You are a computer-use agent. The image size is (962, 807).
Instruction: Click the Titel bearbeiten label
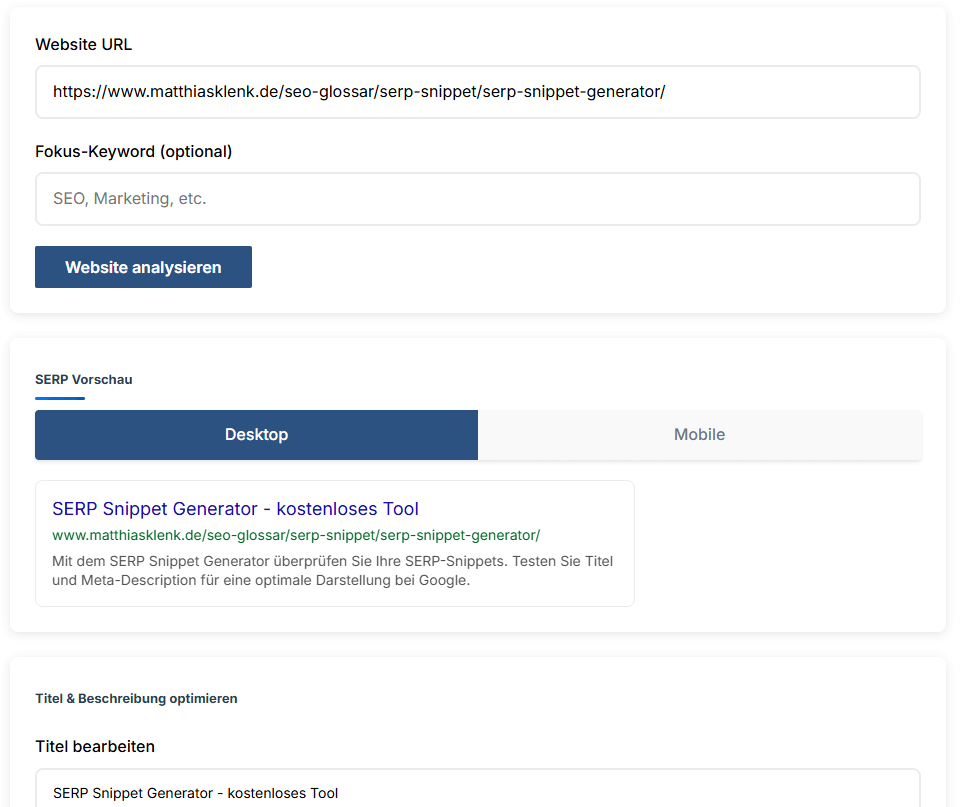pyautogui.click(x=95, y=746)
